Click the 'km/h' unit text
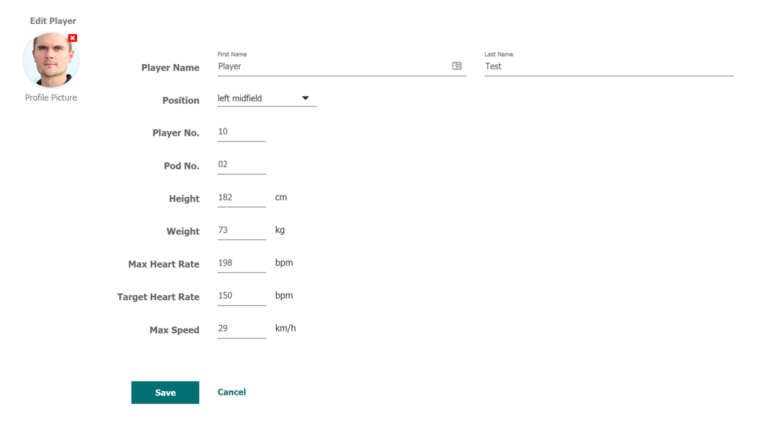 286,328
